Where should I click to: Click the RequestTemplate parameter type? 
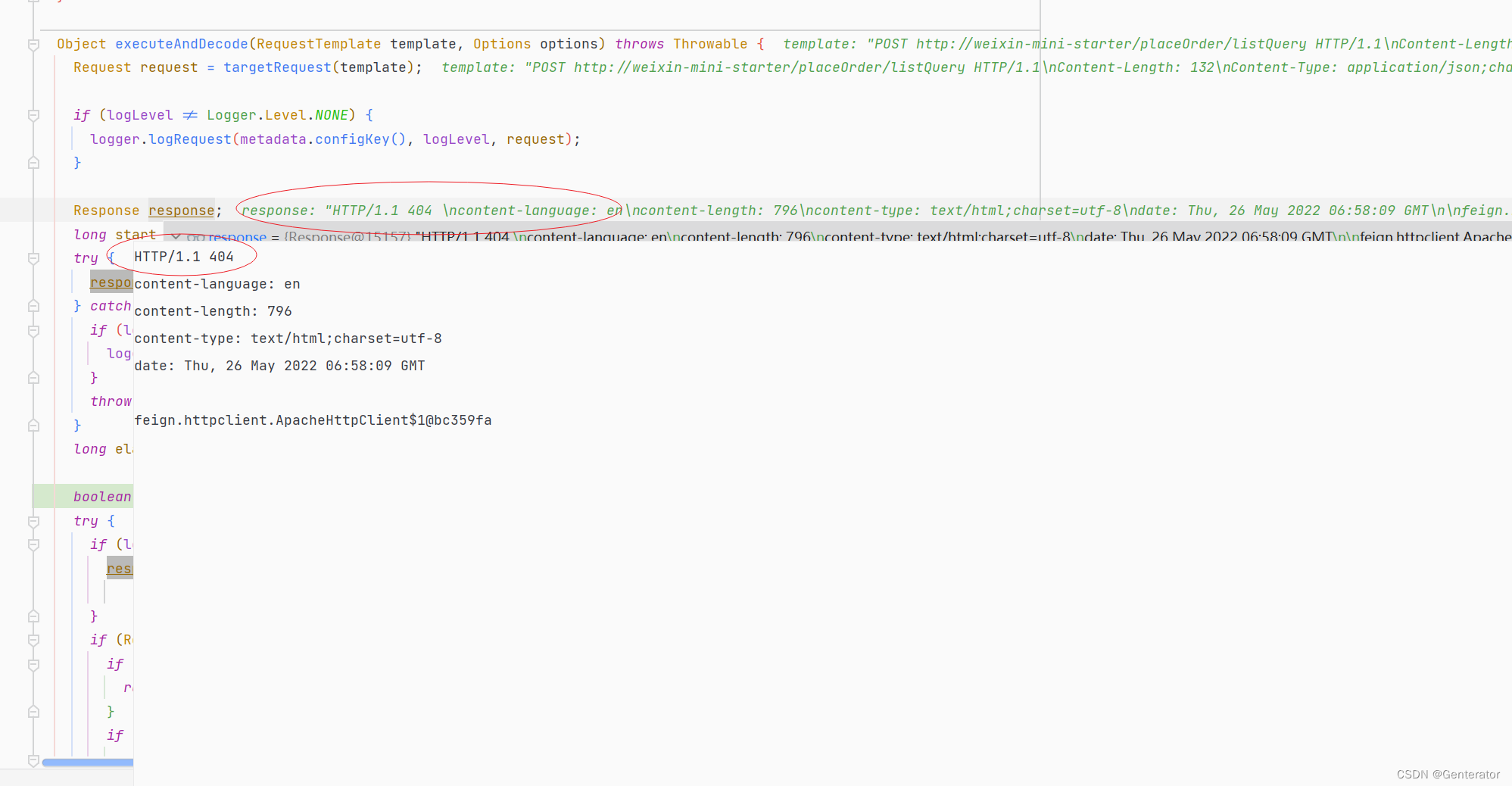[x=319, y=44]
